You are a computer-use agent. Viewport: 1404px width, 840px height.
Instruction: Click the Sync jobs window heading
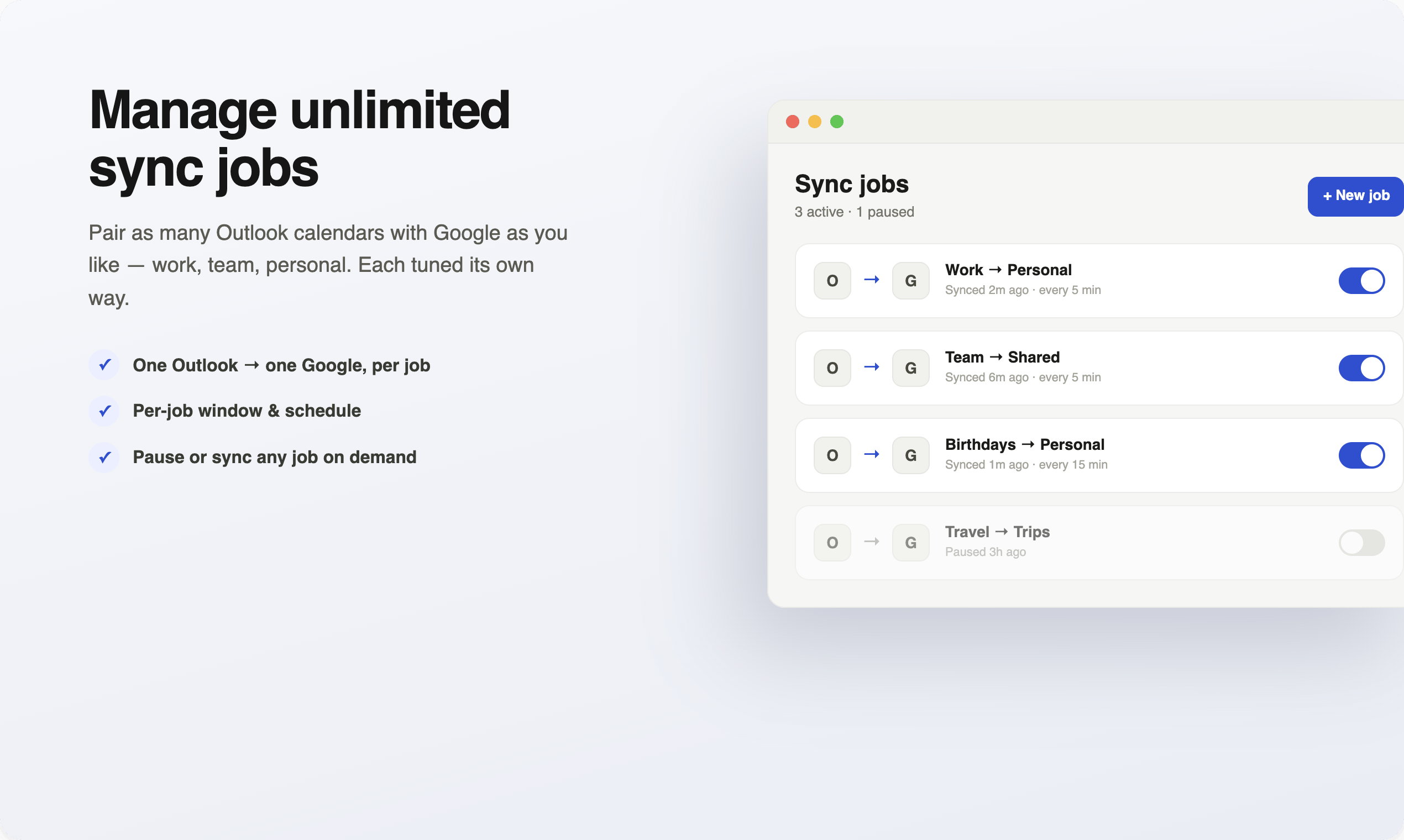click(851, 184)
